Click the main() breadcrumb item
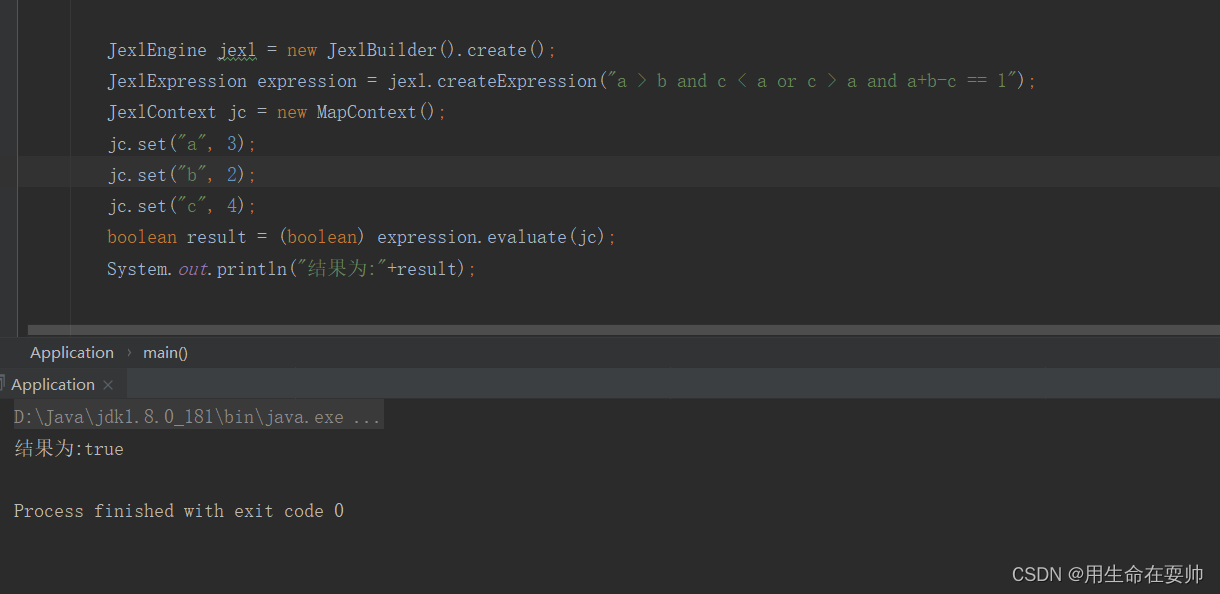 pyautogui.click(x=165, y=353)
